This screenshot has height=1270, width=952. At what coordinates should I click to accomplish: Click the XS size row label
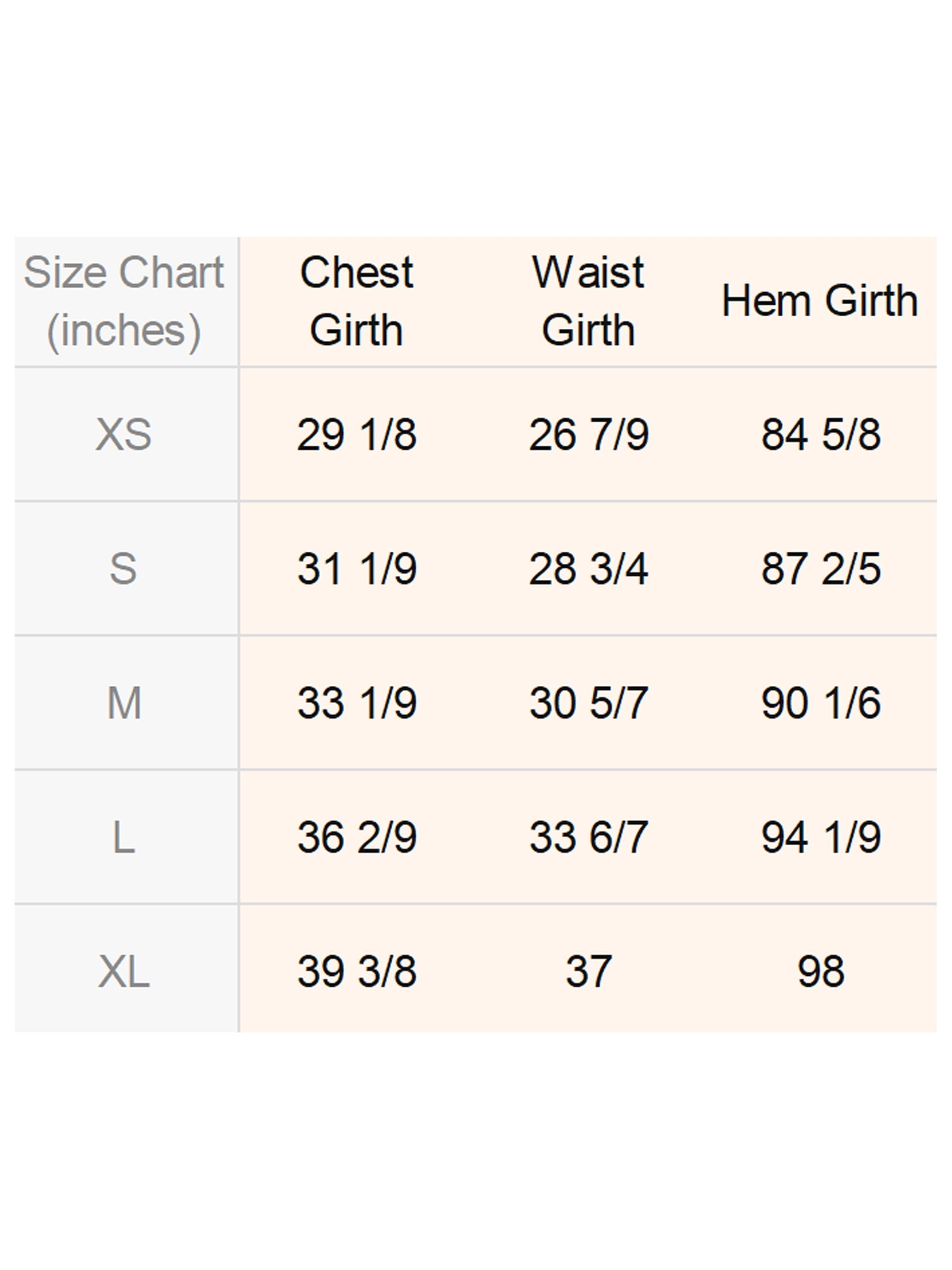125,434
